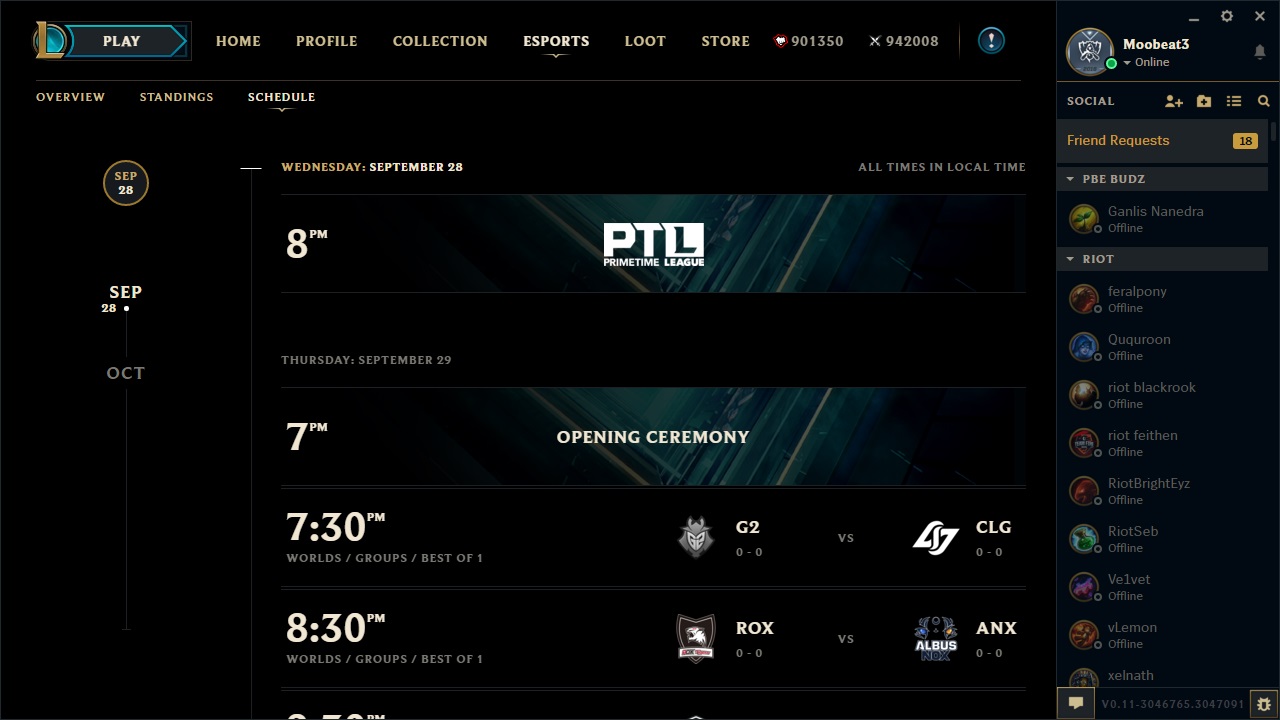Open the OVERVIEW sub-tab

70,97
